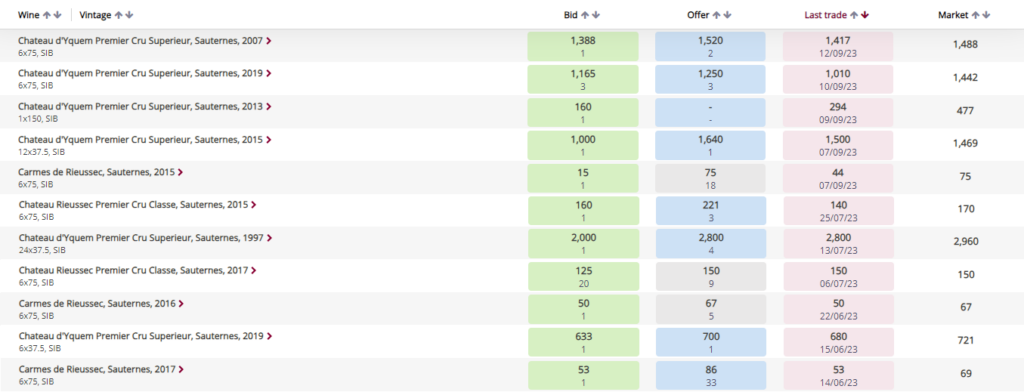1024x392 pixels.
Task: Expand chevron next to Chateau d'Yquem 2007
Action: pyautogui.click(x=269, y=41)
